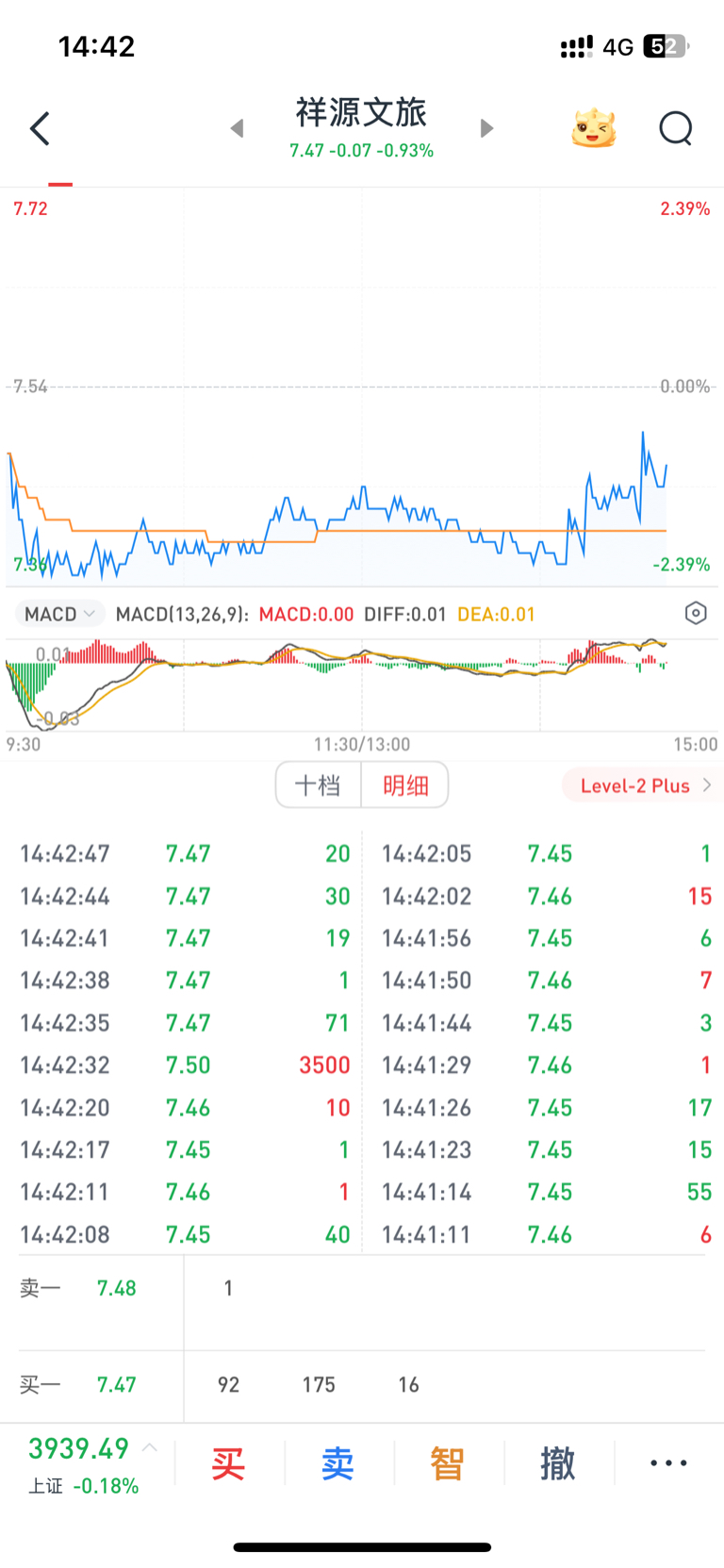The height and width of the screenshot is (1568, 724).
Task: Select the 14:42:44 trade row
Action: pos(185,897)
